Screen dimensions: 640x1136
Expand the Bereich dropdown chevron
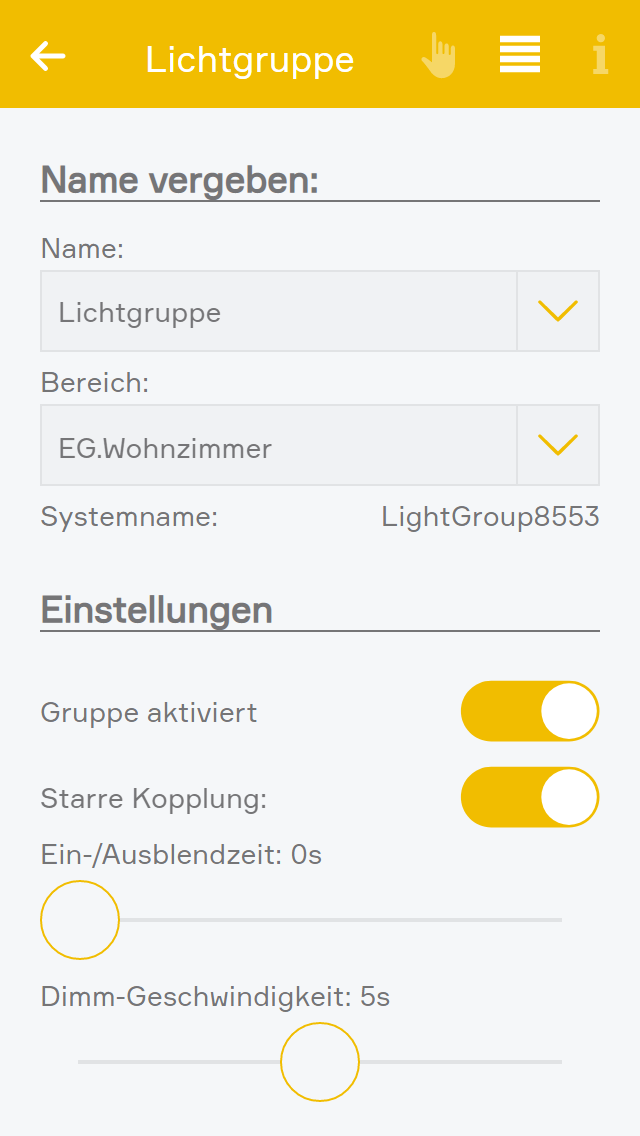pos(558,445)
